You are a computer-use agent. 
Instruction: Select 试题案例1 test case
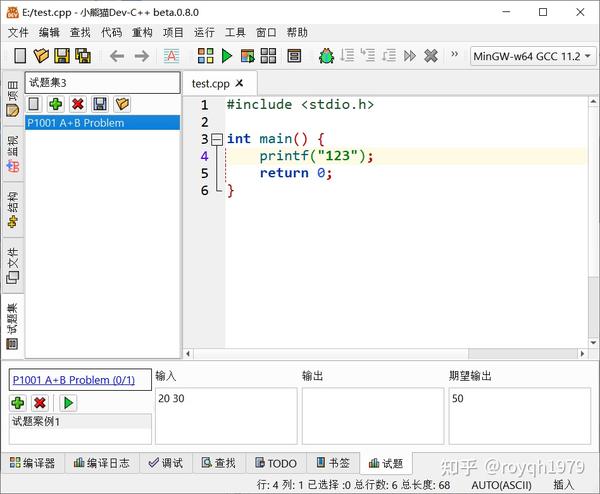(x=80, y=421)
